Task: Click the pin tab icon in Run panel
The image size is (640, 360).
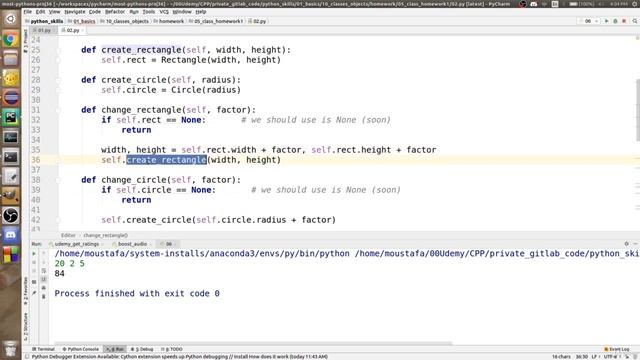Action: pyautogui.click(x=34, y=292)
